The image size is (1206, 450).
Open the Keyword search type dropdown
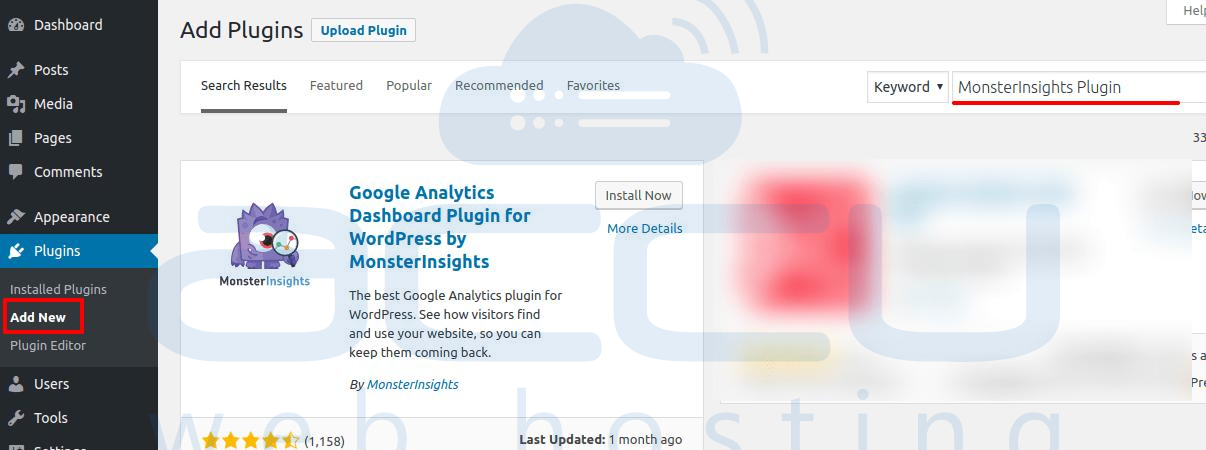(908, 87)
